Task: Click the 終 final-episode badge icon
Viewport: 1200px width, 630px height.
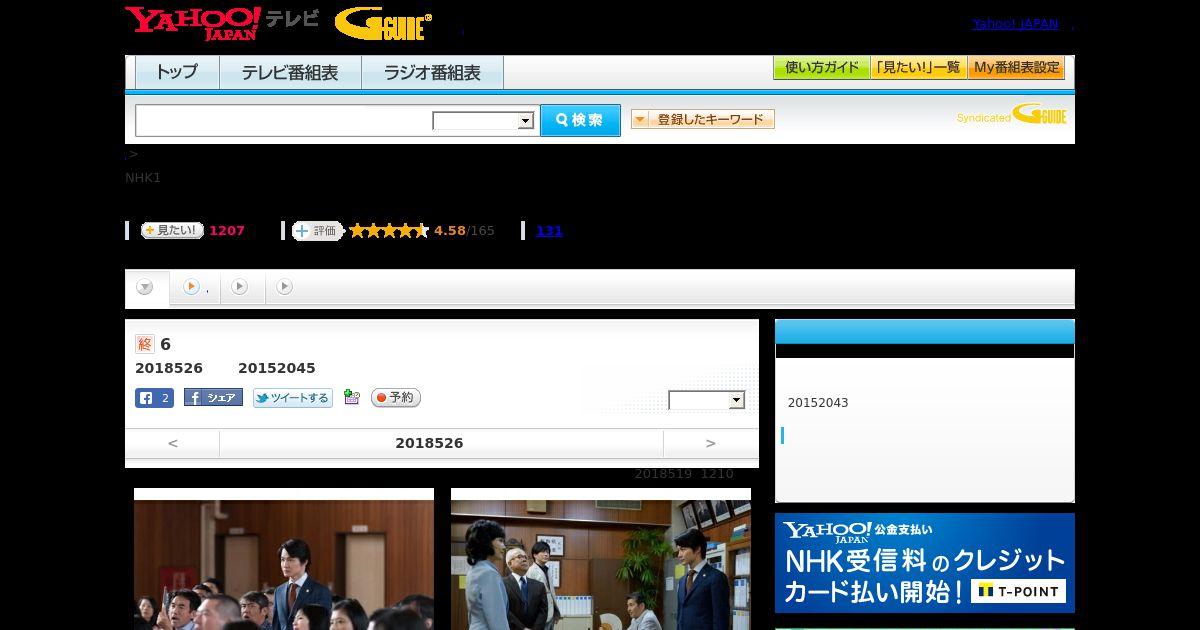Action: point(145,344)
